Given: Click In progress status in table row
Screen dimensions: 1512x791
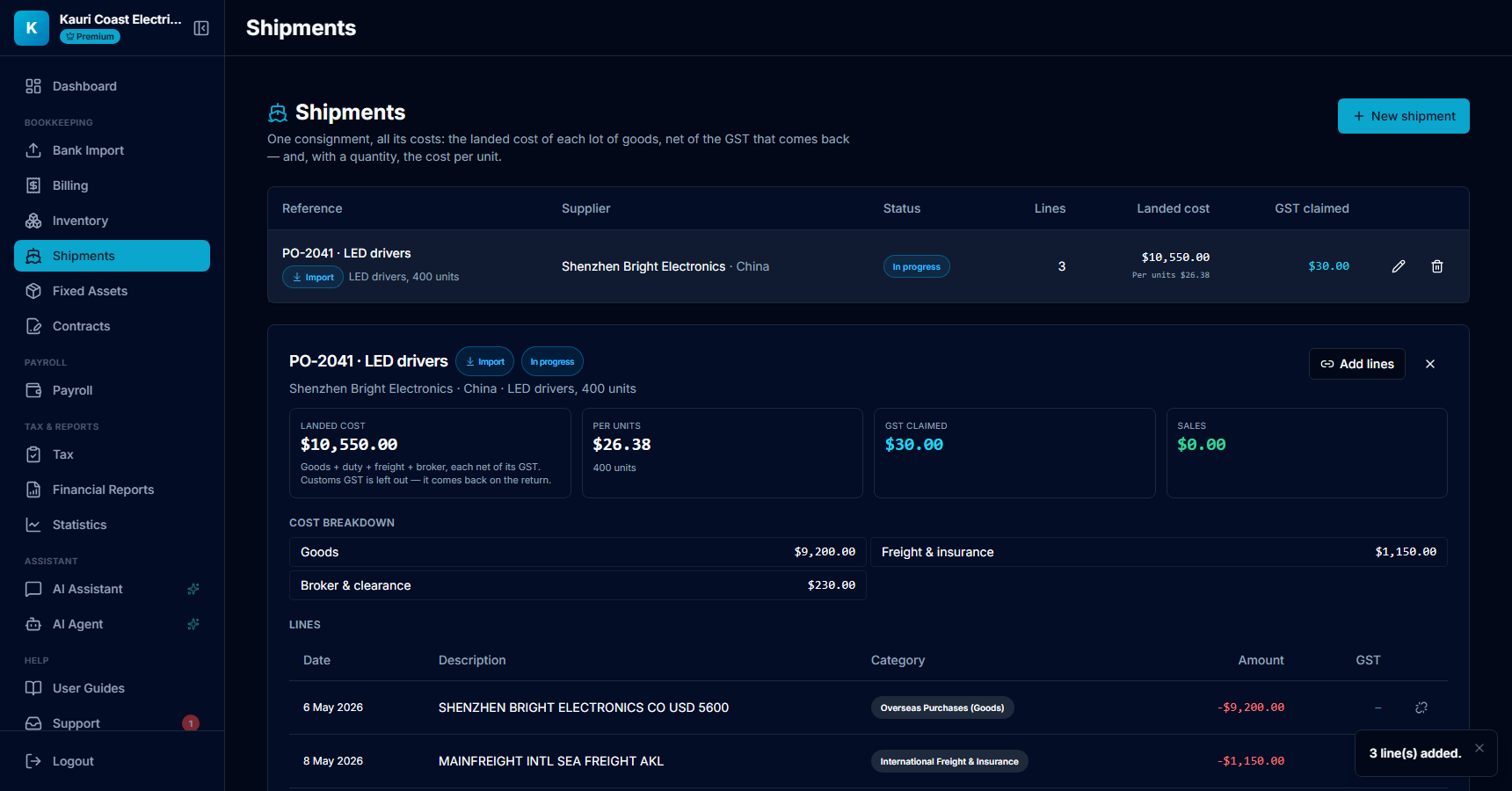Looking at the screenshot, I should pyautogui.click(x=916, y=266).
